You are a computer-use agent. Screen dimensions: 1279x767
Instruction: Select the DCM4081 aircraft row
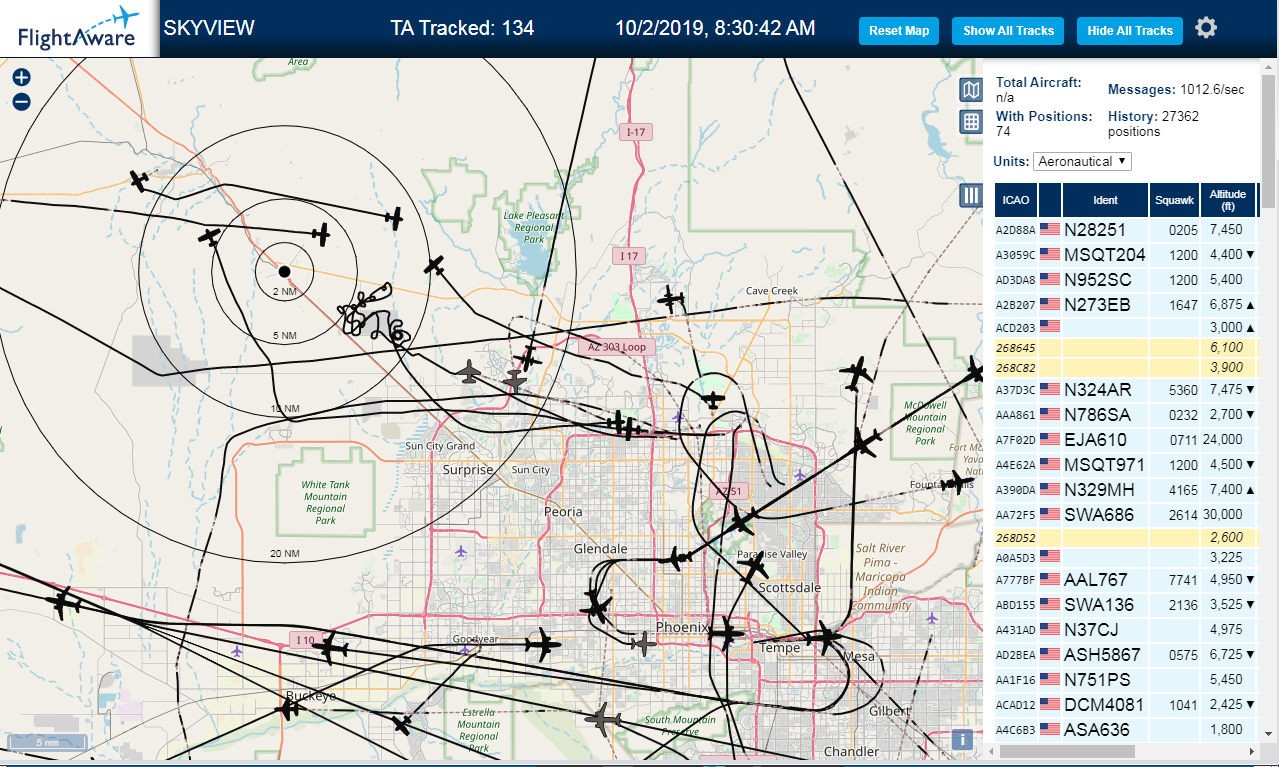(x=1125, y=705)
